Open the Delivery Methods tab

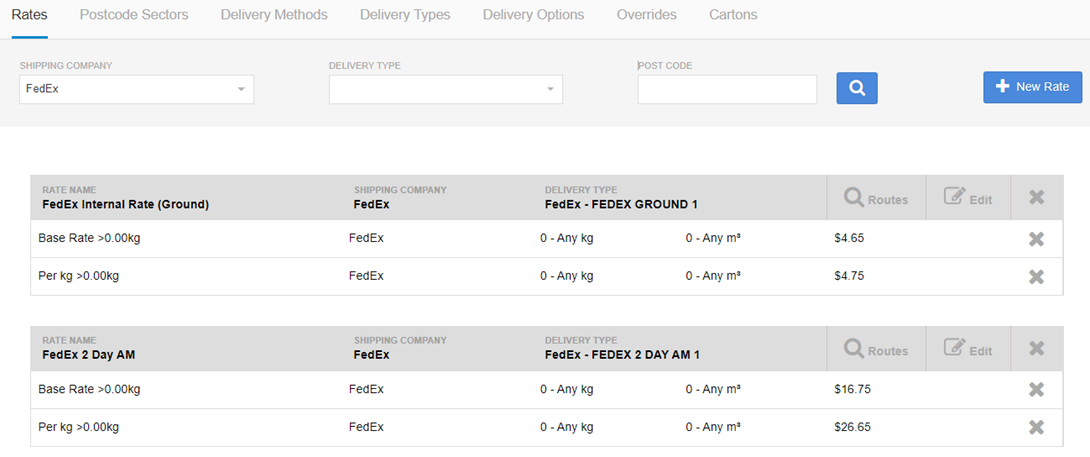(274, 15)
